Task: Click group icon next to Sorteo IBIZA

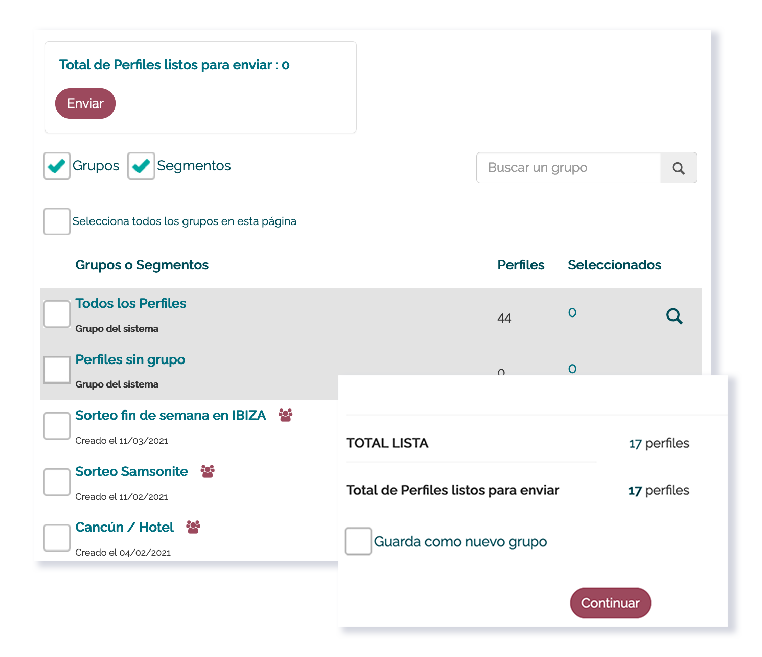Action: point(285,415)
